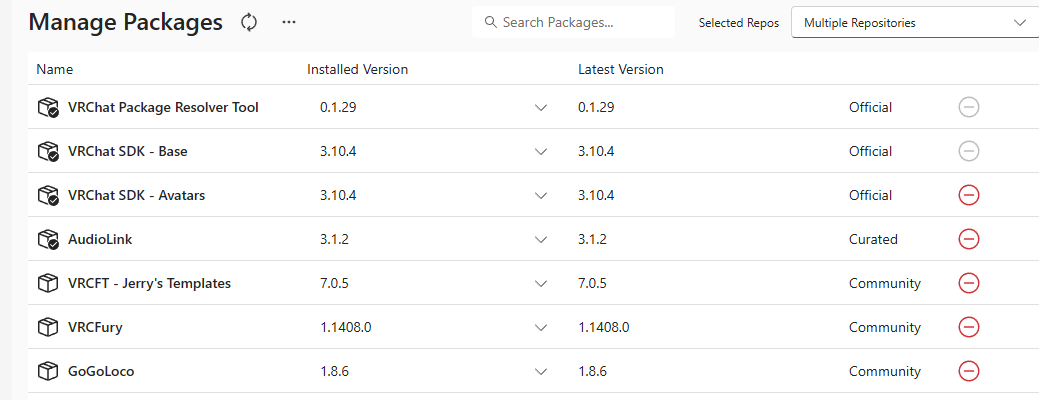
Task: Remove the VRCFury package
Action: point(969,327)
